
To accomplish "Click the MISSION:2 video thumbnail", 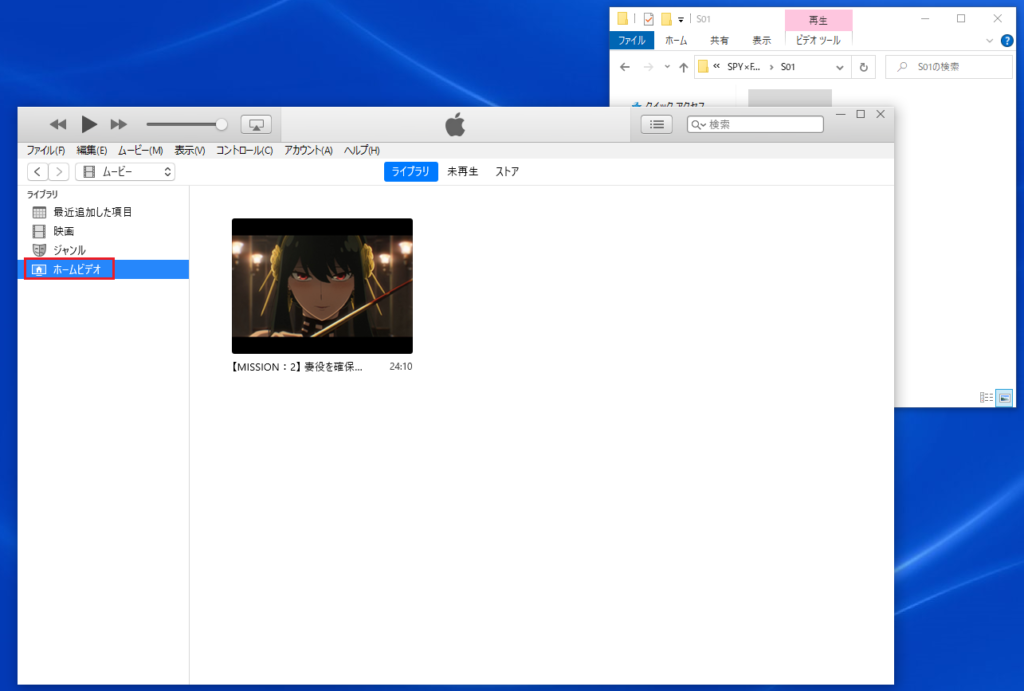I will pyautogui.click(x=322, y=286).
